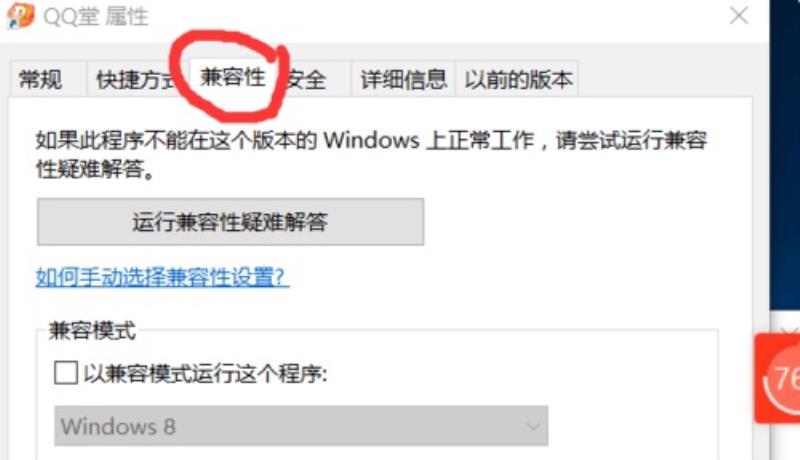Open the 快捷方式 tab

click(135, 80)
